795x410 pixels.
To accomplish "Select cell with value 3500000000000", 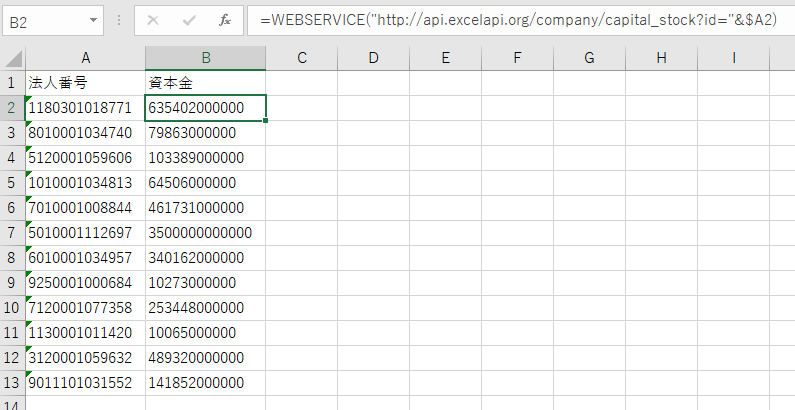I will pyautogui.click(x=205, y=232).
